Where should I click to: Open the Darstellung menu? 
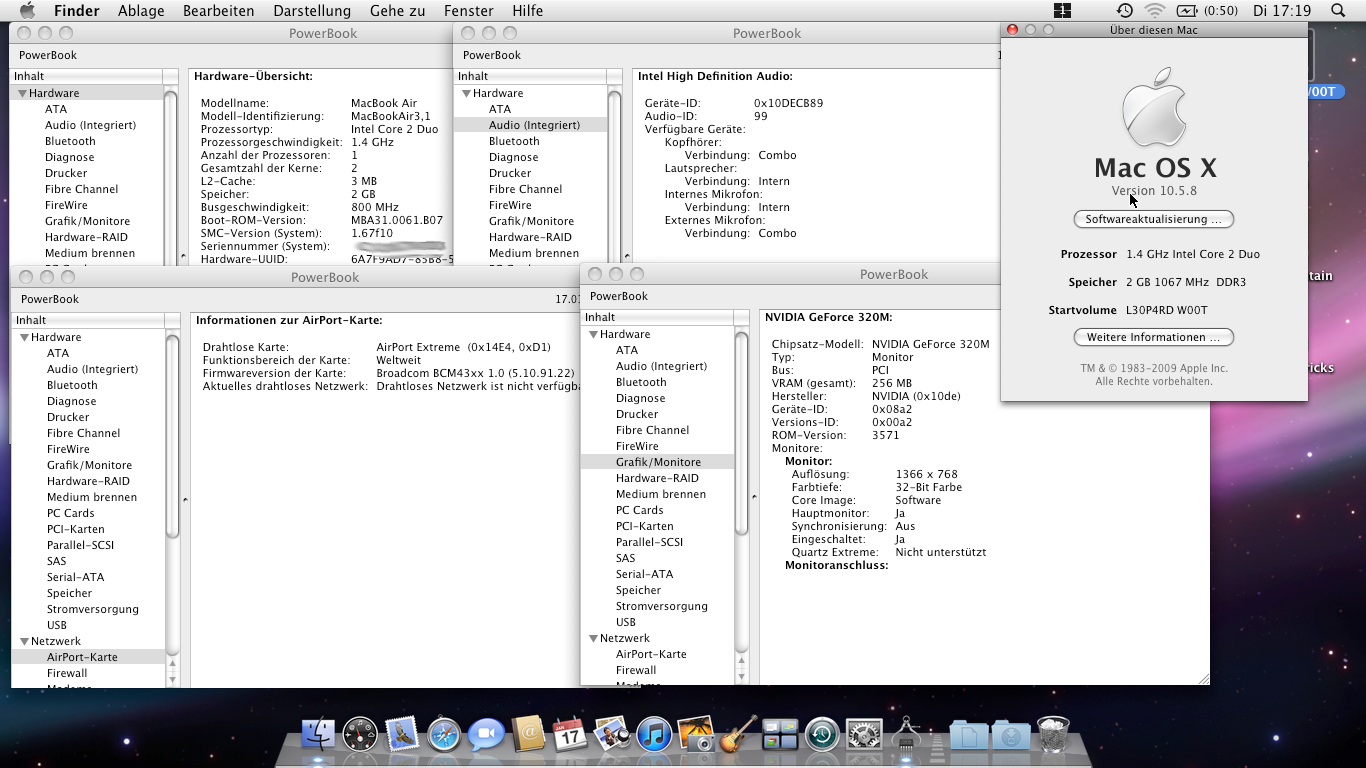312,11
